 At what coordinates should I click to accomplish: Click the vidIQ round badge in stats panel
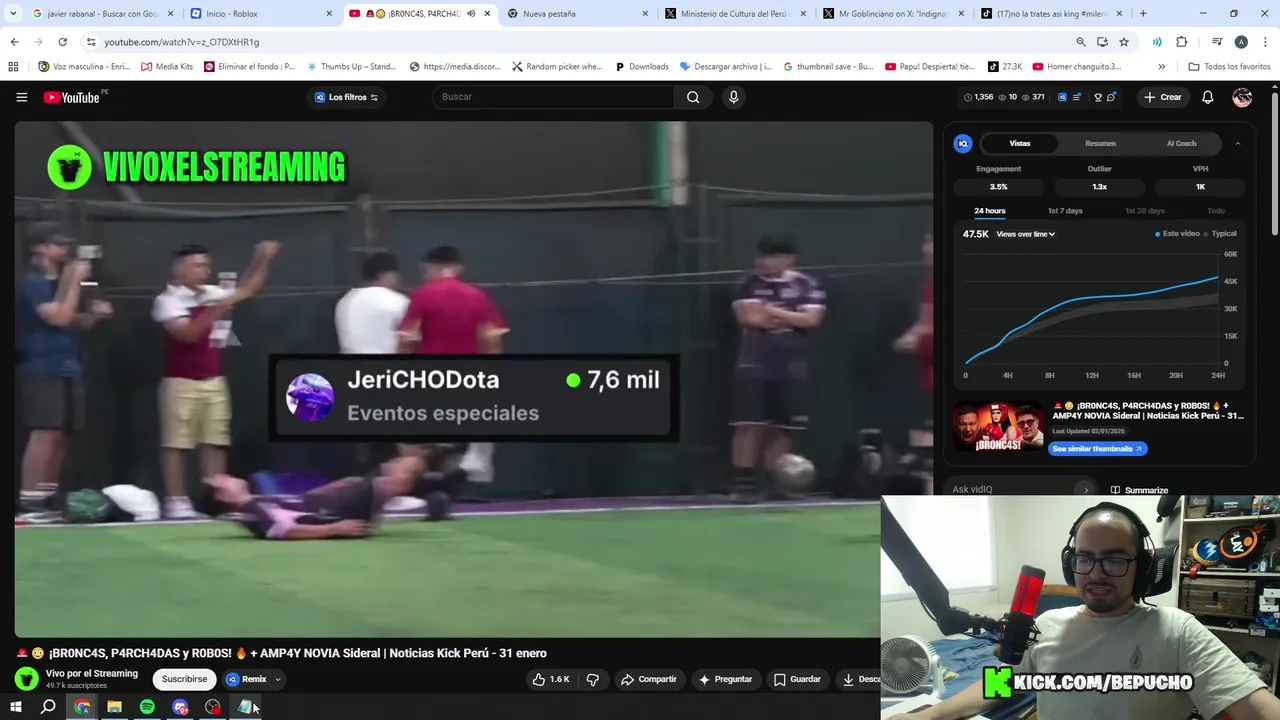[963, 143]
